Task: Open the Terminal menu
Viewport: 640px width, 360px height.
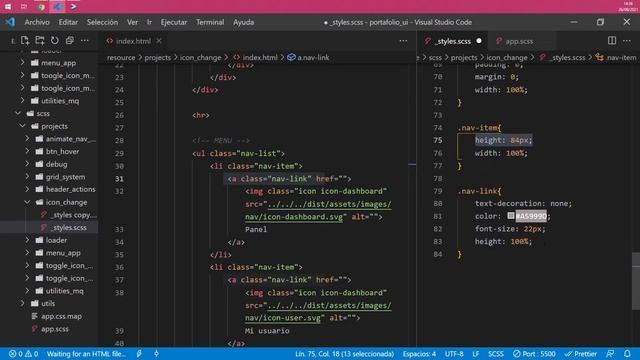Action: (210, 22)
